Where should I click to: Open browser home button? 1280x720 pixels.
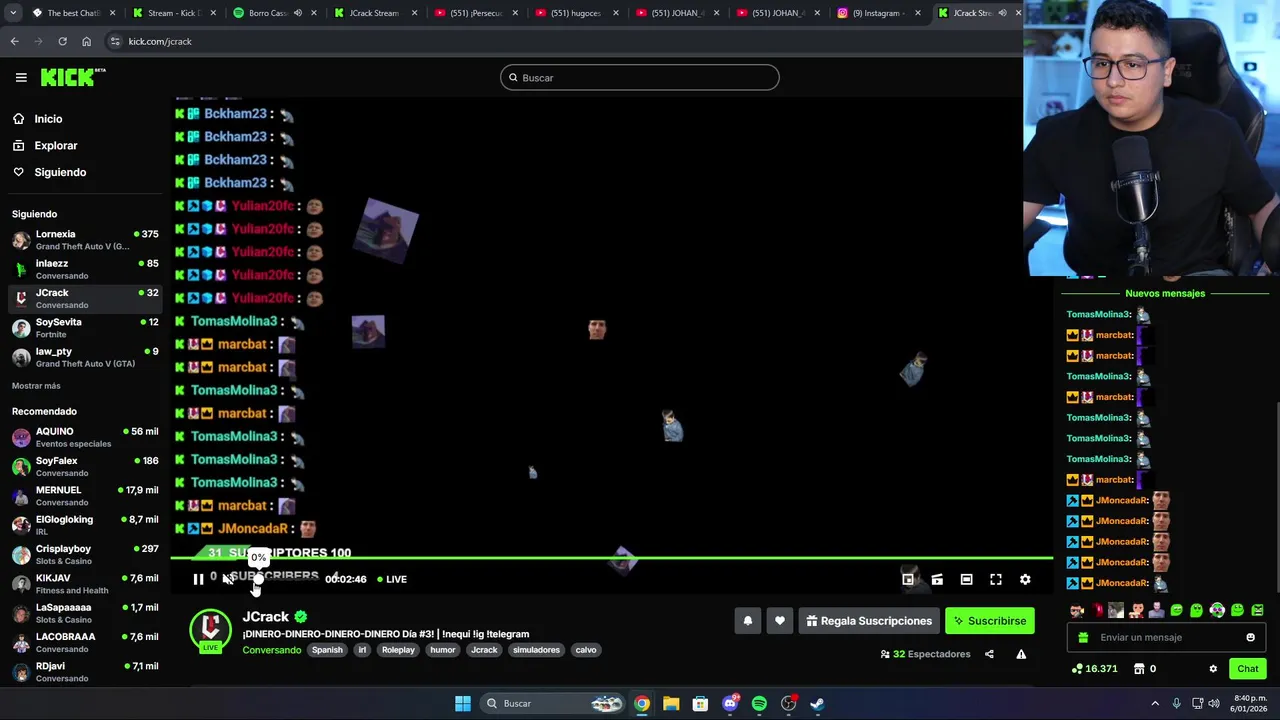point(86,41)
